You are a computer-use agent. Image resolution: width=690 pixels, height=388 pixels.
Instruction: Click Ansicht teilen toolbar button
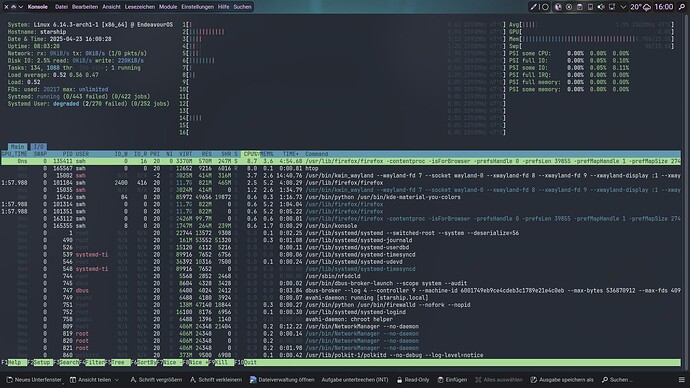coord(90,380)
